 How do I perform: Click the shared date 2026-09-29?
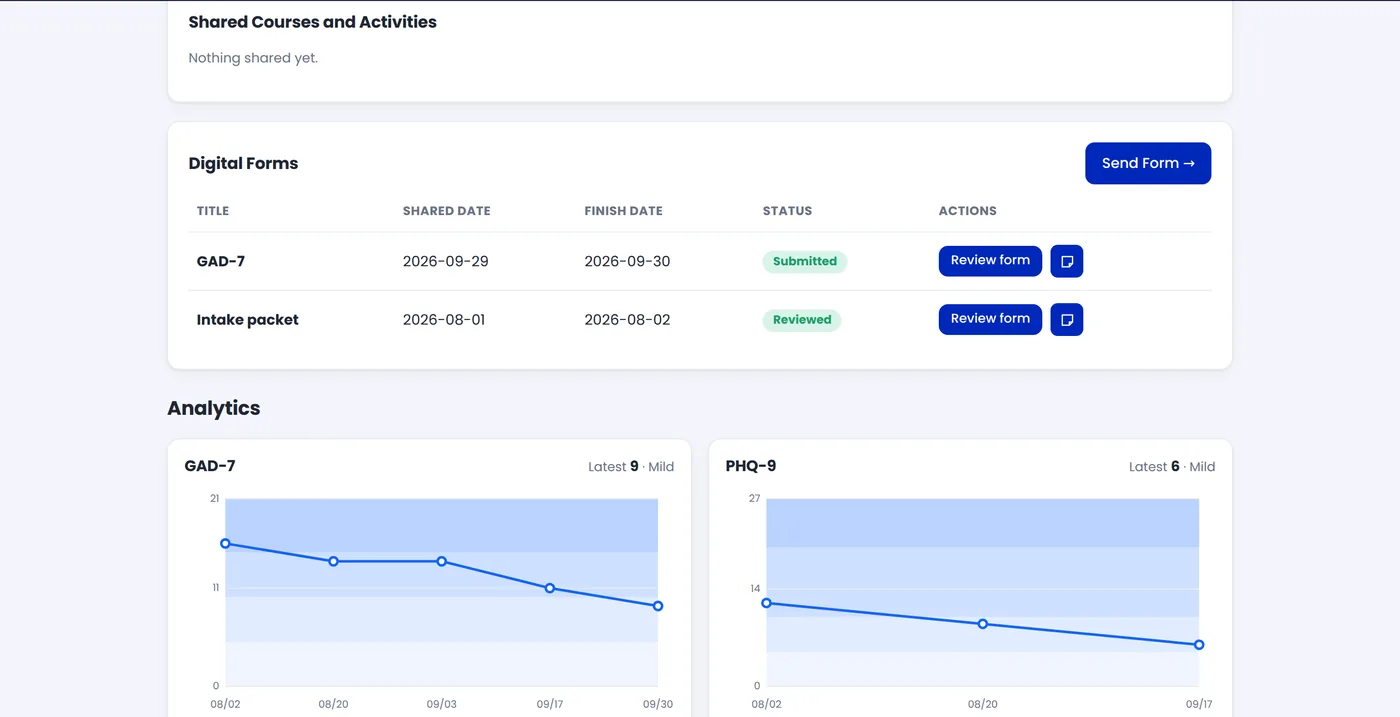446,262
